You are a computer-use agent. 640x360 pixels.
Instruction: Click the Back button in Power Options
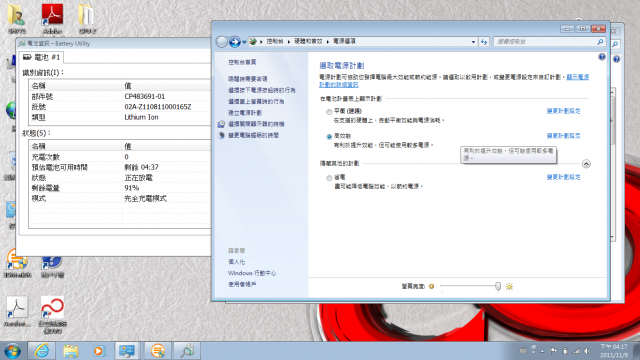(222, 42)
